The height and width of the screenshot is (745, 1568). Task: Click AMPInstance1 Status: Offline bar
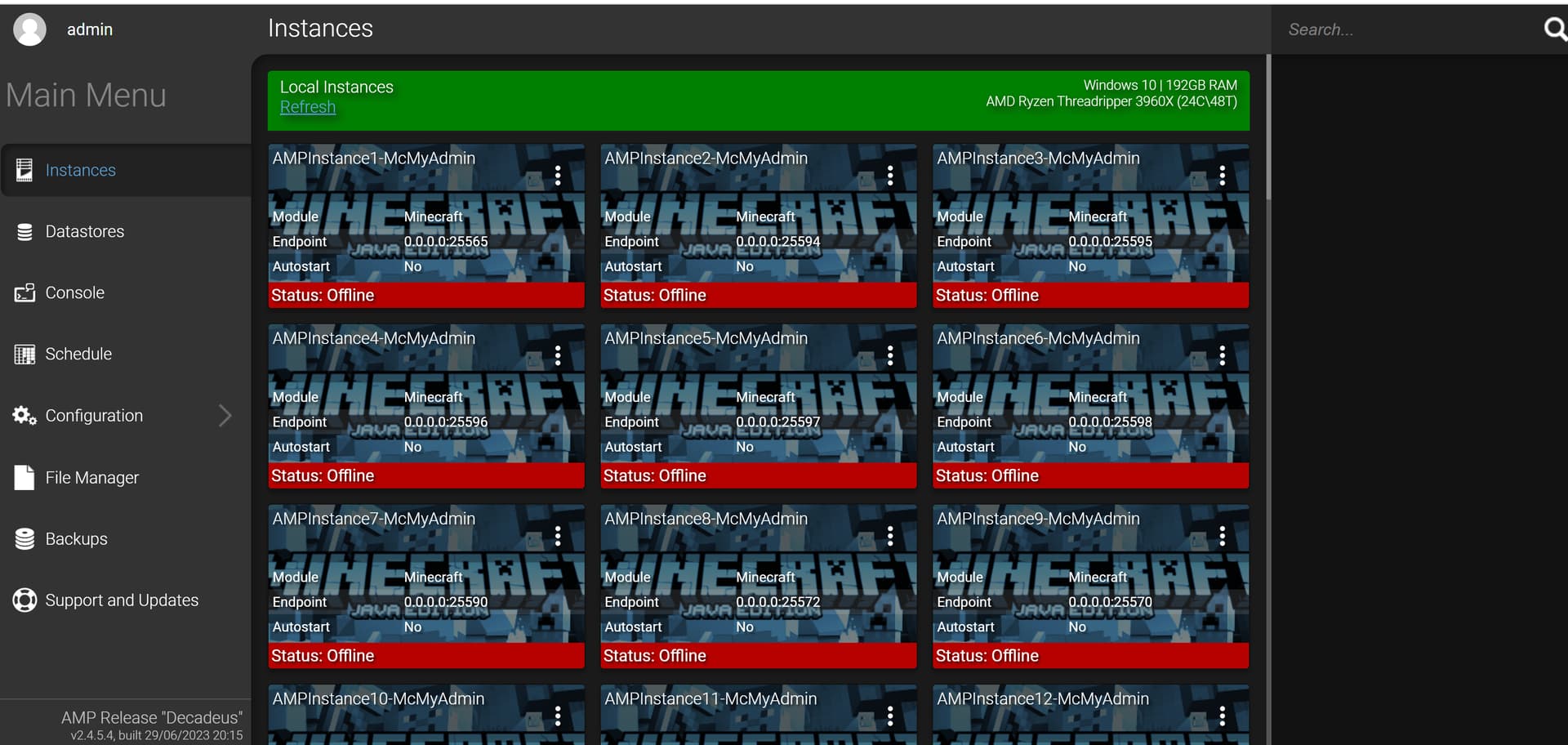tap(426, 296)
